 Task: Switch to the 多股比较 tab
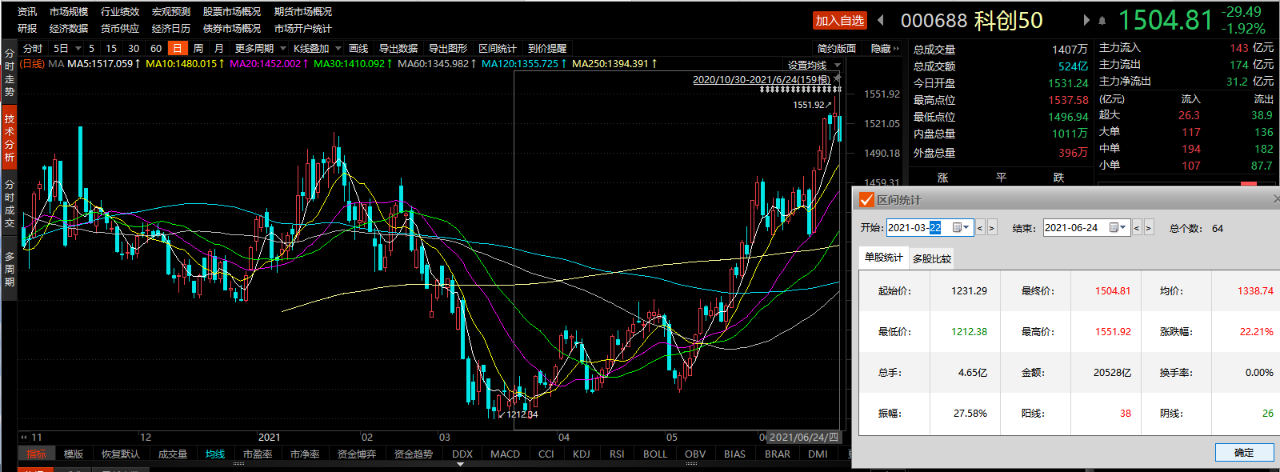(x=931, y=258)
